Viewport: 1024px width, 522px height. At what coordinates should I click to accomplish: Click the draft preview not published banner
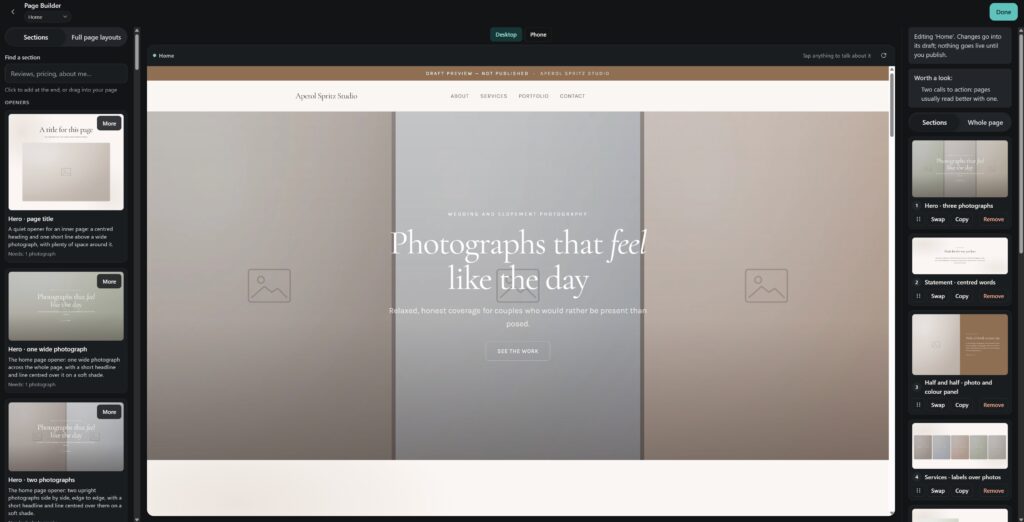518,73
